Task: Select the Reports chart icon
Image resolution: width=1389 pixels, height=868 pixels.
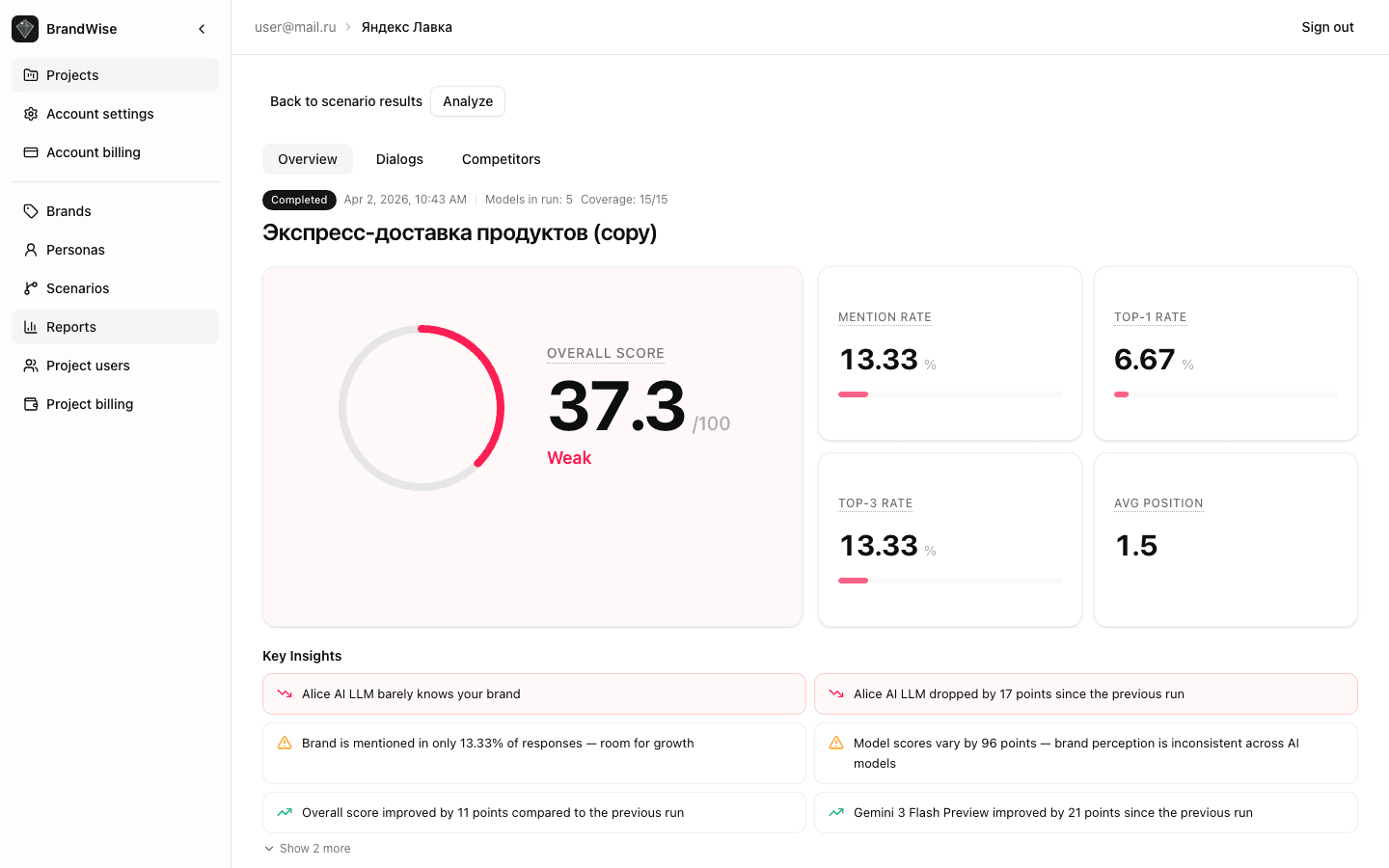Action: click(x=30, y=326)
